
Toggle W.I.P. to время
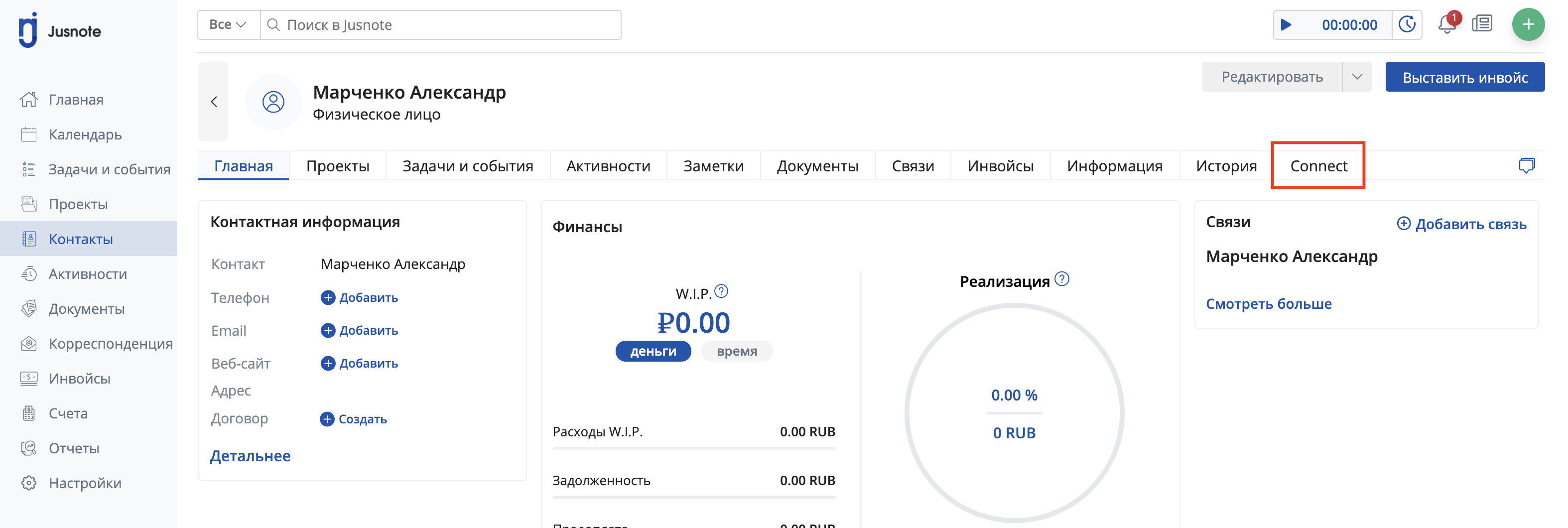[737, 351]
